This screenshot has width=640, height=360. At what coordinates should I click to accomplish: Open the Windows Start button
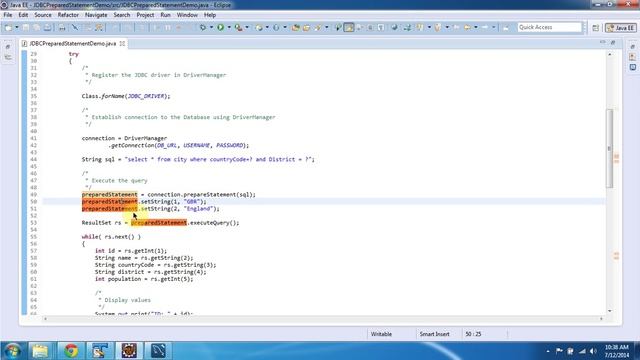tap(12, 351)
